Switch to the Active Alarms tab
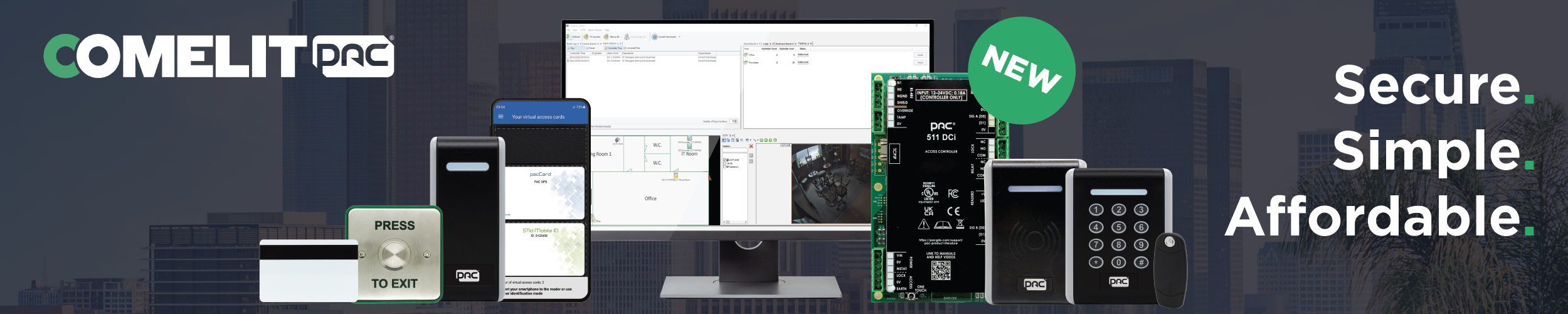Screen dimensions: 1568x314 [592, 44]
